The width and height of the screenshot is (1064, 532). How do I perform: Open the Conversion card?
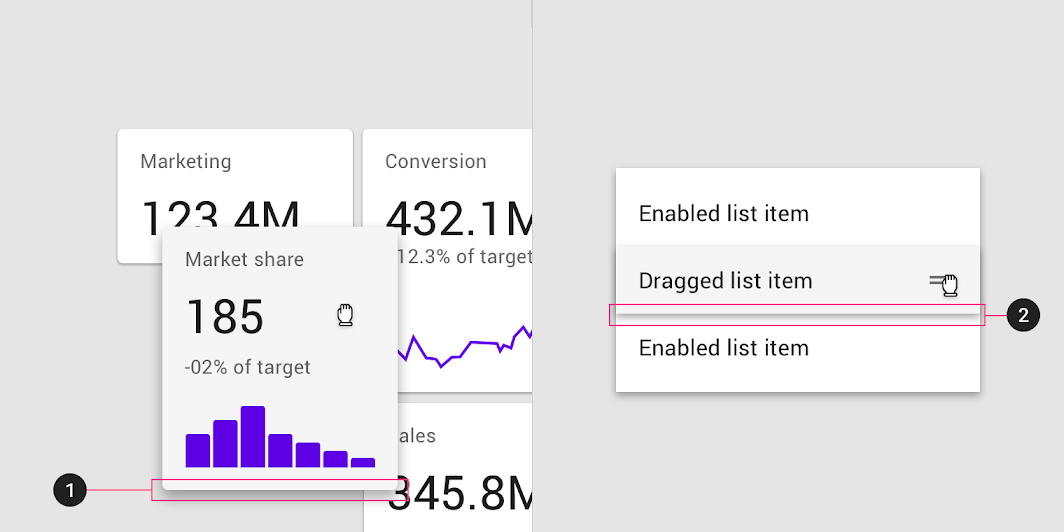pos(447,261)
